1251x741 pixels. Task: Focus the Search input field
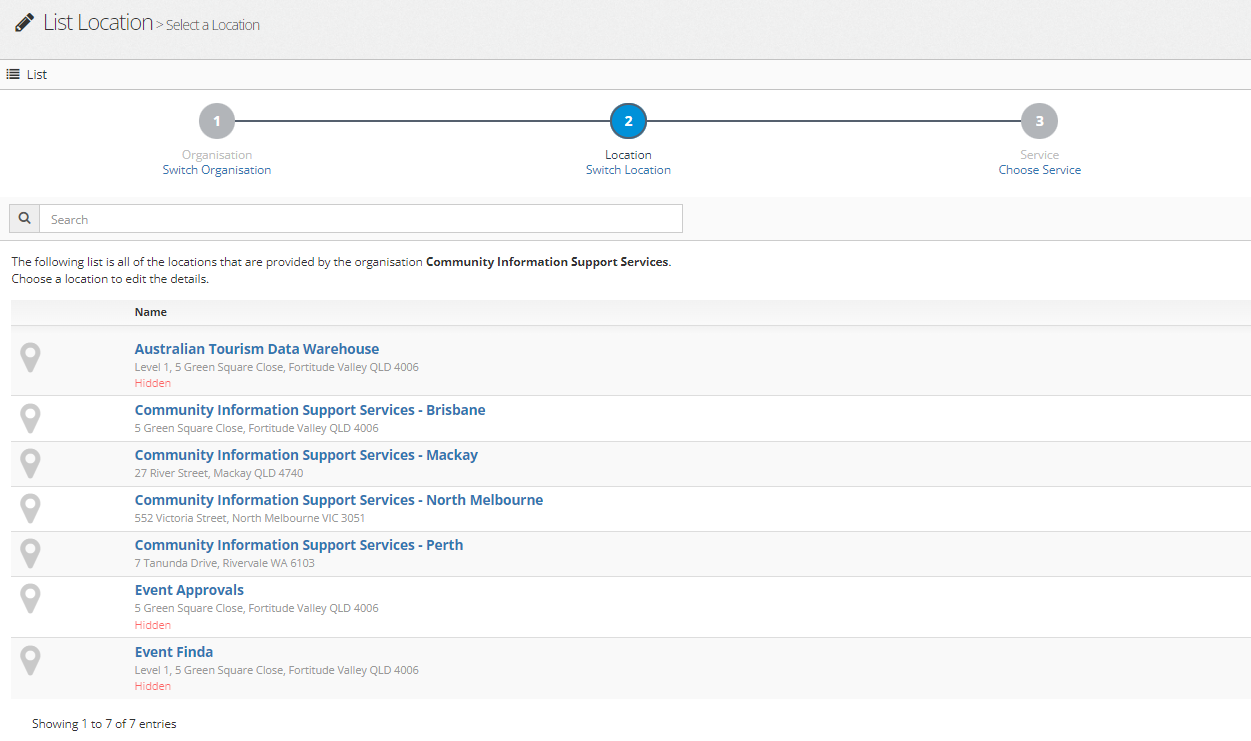pos(360,219)
